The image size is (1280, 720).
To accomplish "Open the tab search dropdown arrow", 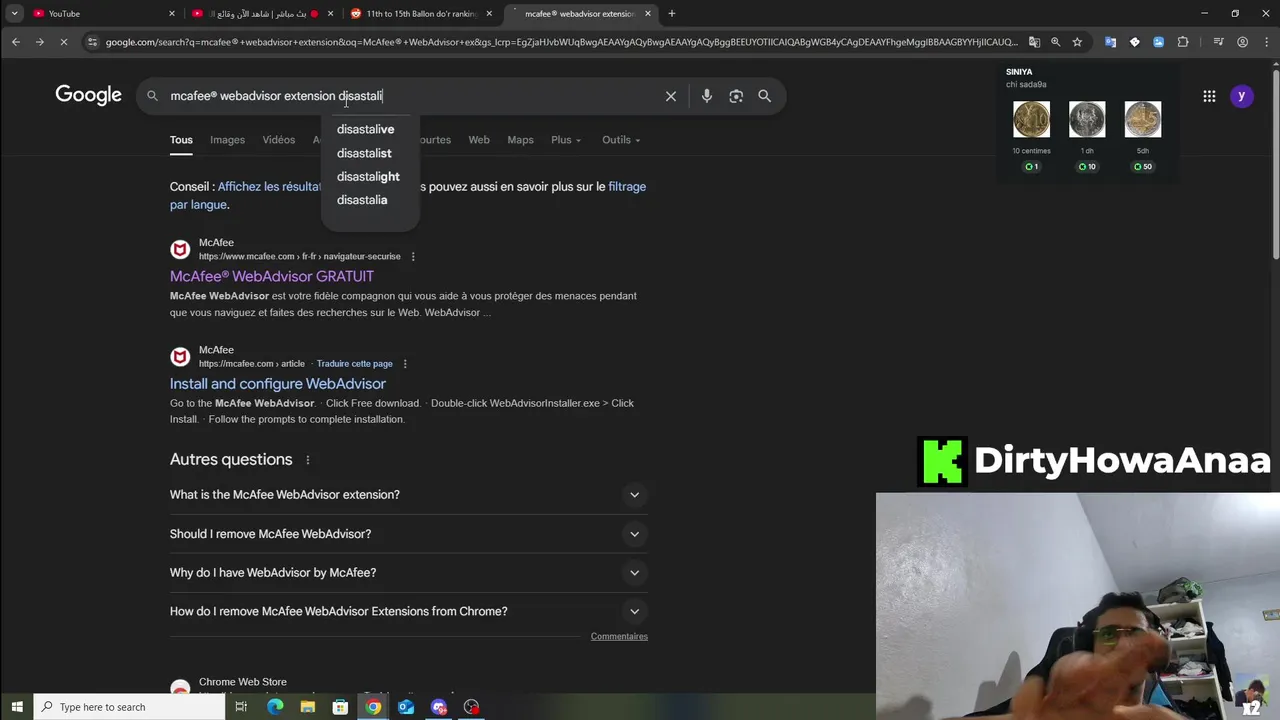I will [x=14, y=13].
